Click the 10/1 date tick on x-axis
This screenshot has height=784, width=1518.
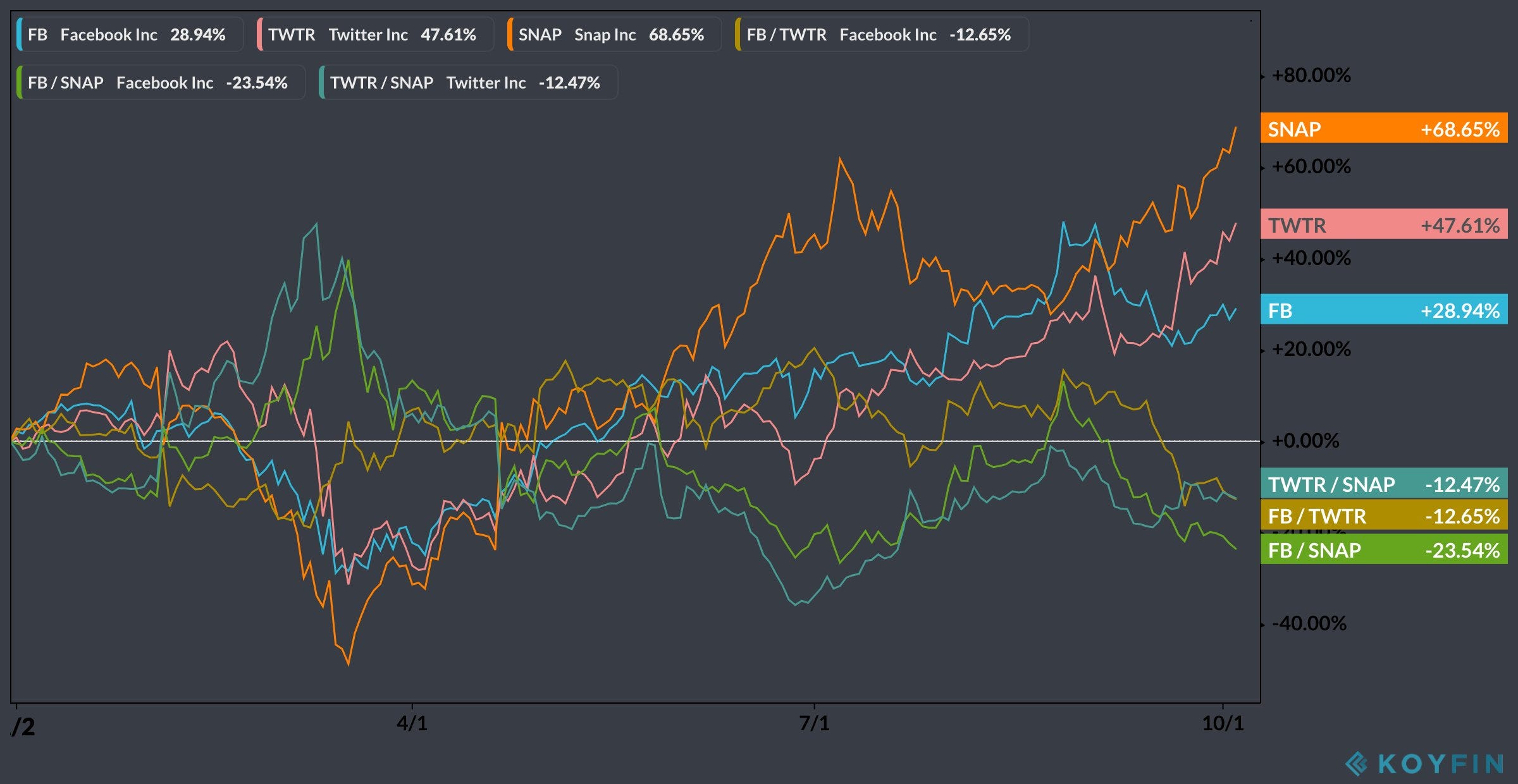[1222, 723]
